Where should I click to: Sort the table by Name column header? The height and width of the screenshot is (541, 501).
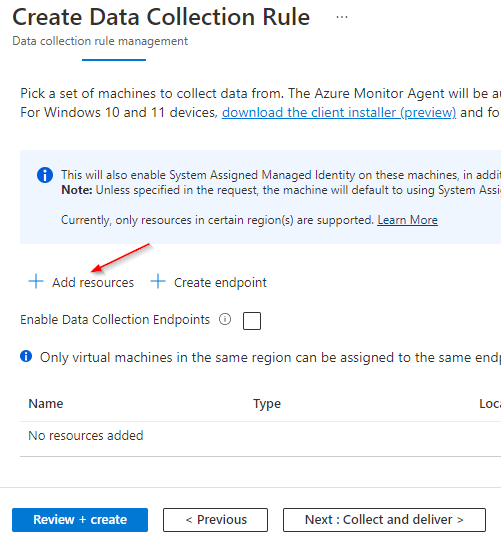(x=46, y=404)
